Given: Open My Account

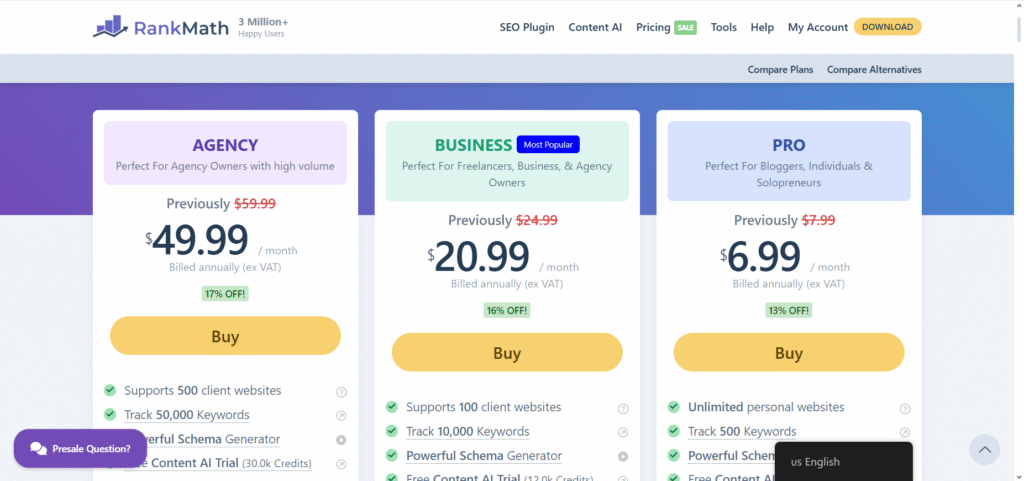Looking at the screenshot, I should [x=818, y=27].
